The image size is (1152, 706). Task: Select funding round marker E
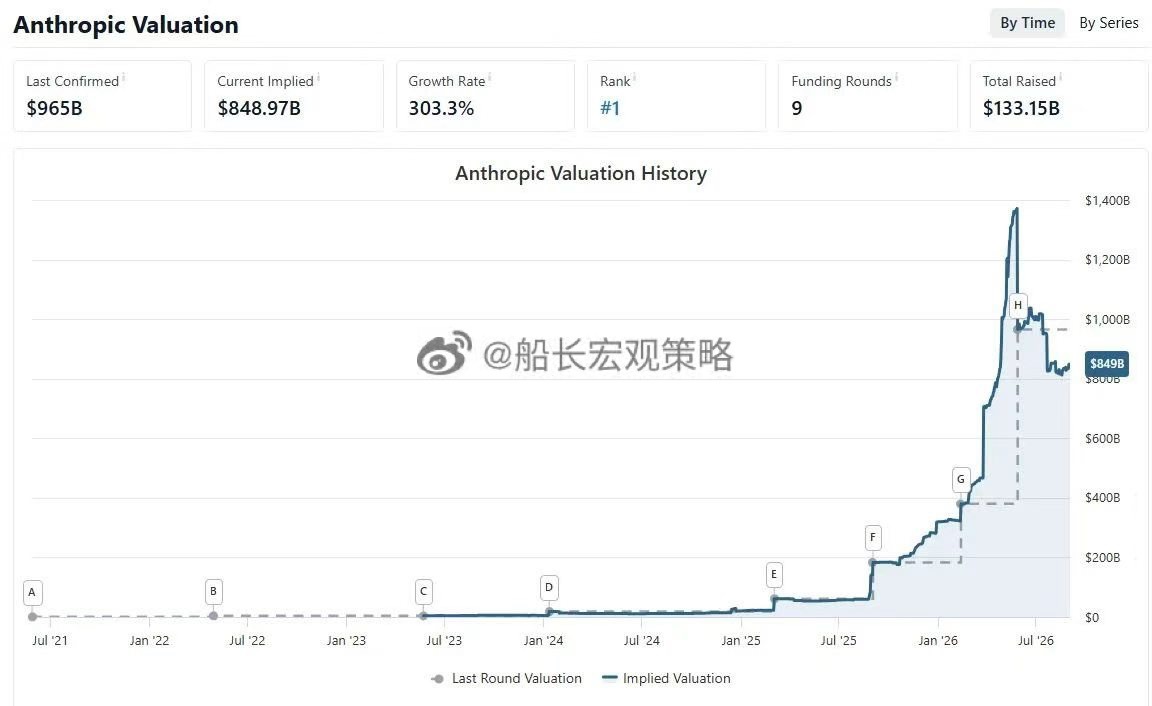(774, 574)
